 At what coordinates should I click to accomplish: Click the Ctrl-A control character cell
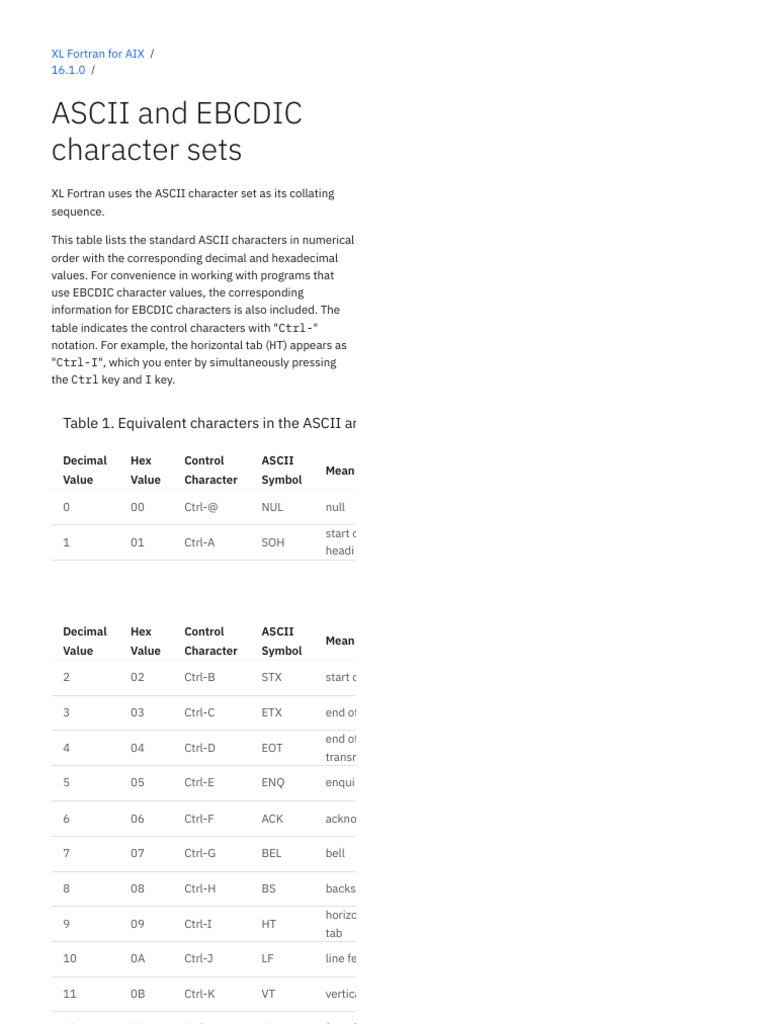tap(200, 542)
